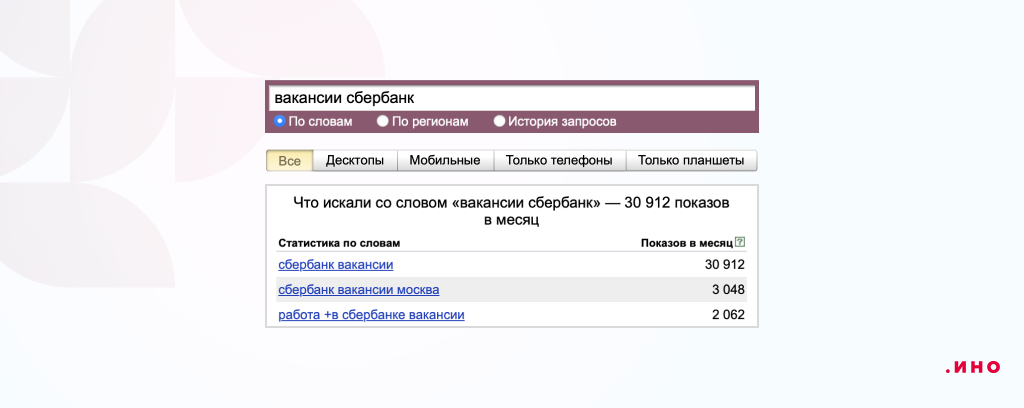Choose the История запросов radio option
Image resolution: width=1024 pixels, height=408 pixels.
click(x=499, y=121)
